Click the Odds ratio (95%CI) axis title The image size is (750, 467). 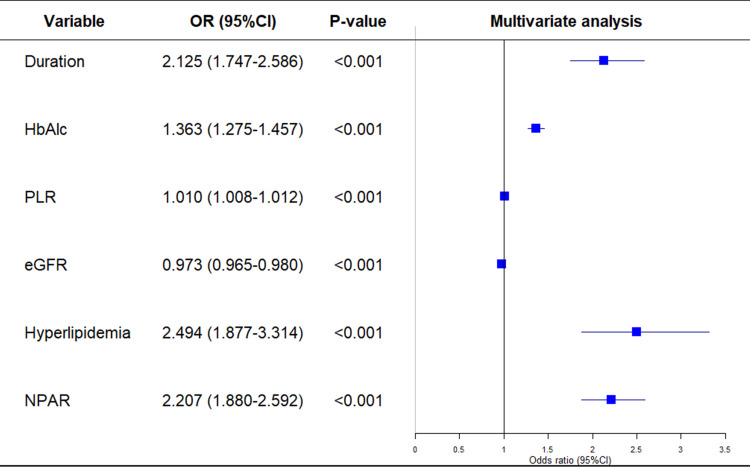pos(572,459)
